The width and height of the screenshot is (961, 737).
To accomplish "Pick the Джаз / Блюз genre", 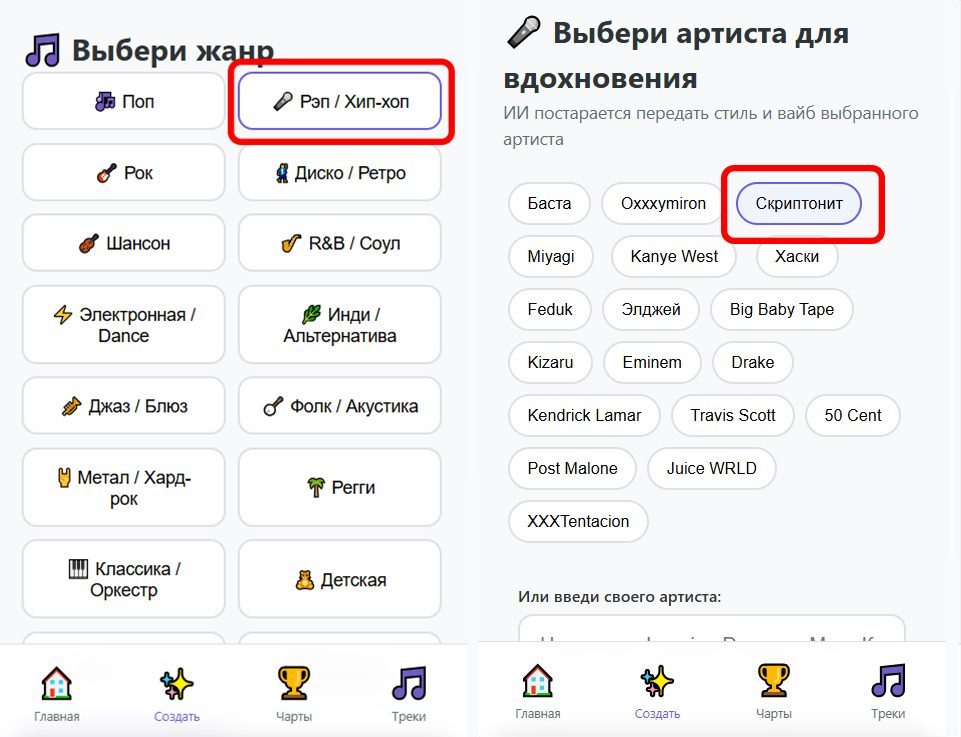I will tap(124, 406).
